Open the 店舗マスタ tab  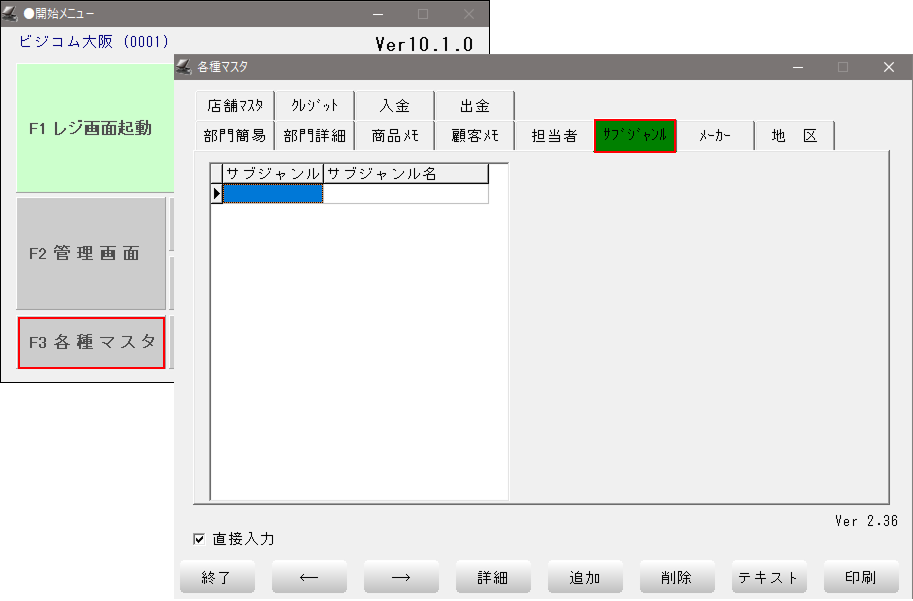click(x=235, y=106)
